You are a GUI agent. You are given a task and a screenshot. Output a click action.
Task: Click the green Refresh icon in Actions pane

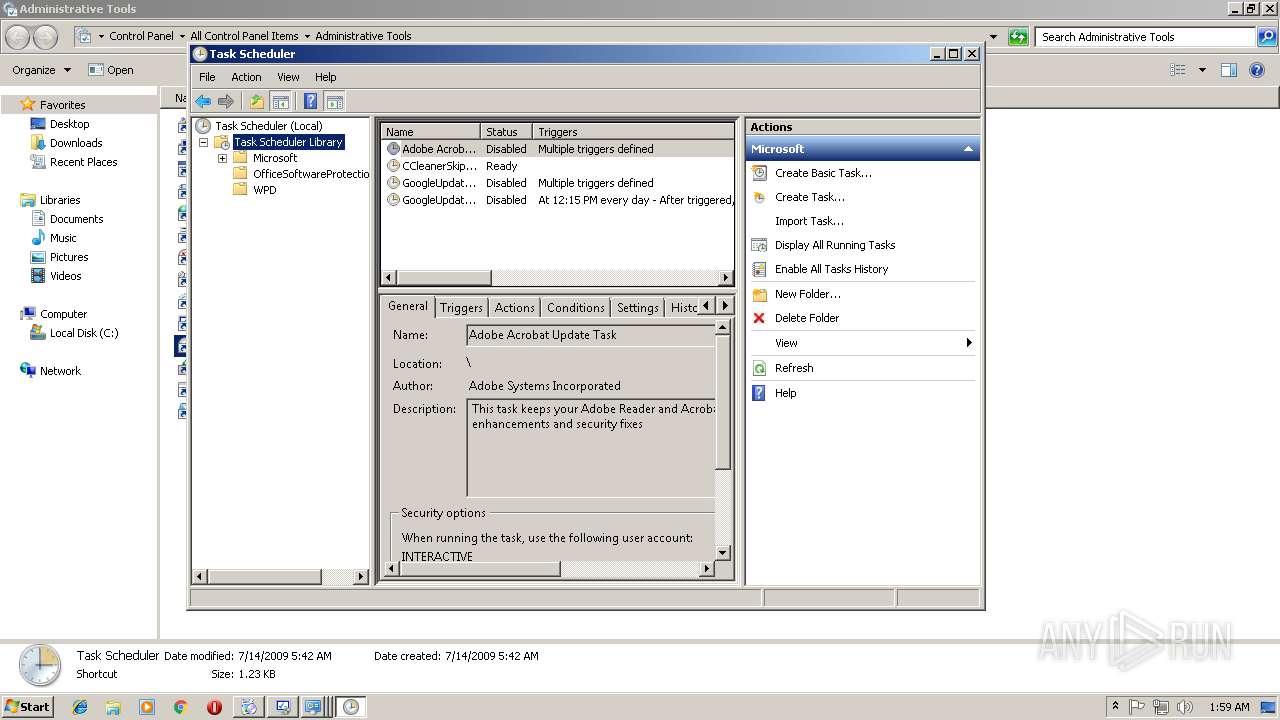point(760,368)
